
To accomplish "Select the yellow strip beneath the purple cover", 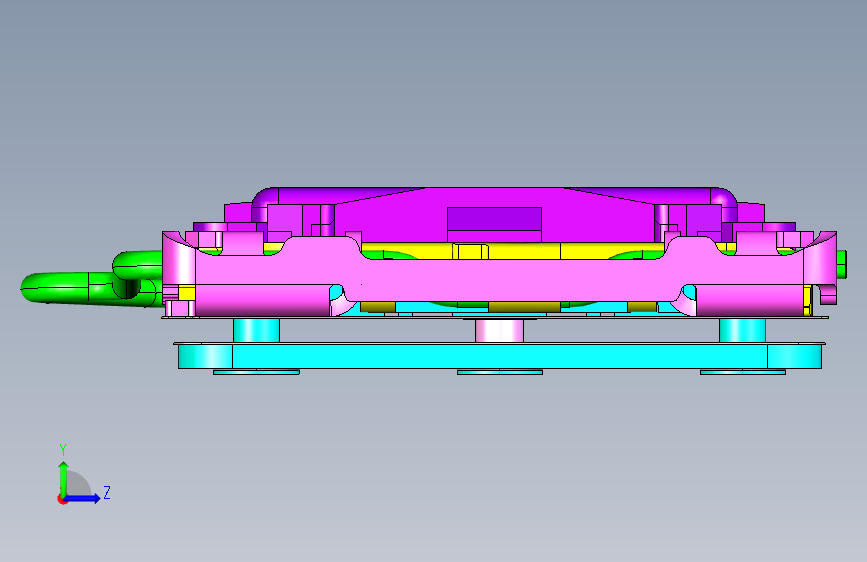I will 511,251.
